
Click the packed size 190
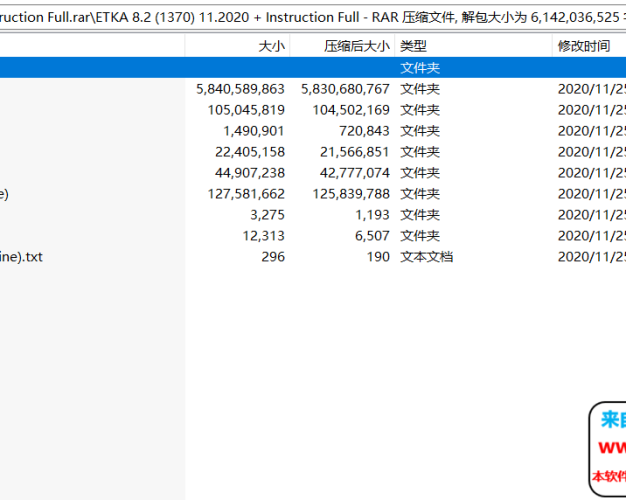click(x=378, y=257)
